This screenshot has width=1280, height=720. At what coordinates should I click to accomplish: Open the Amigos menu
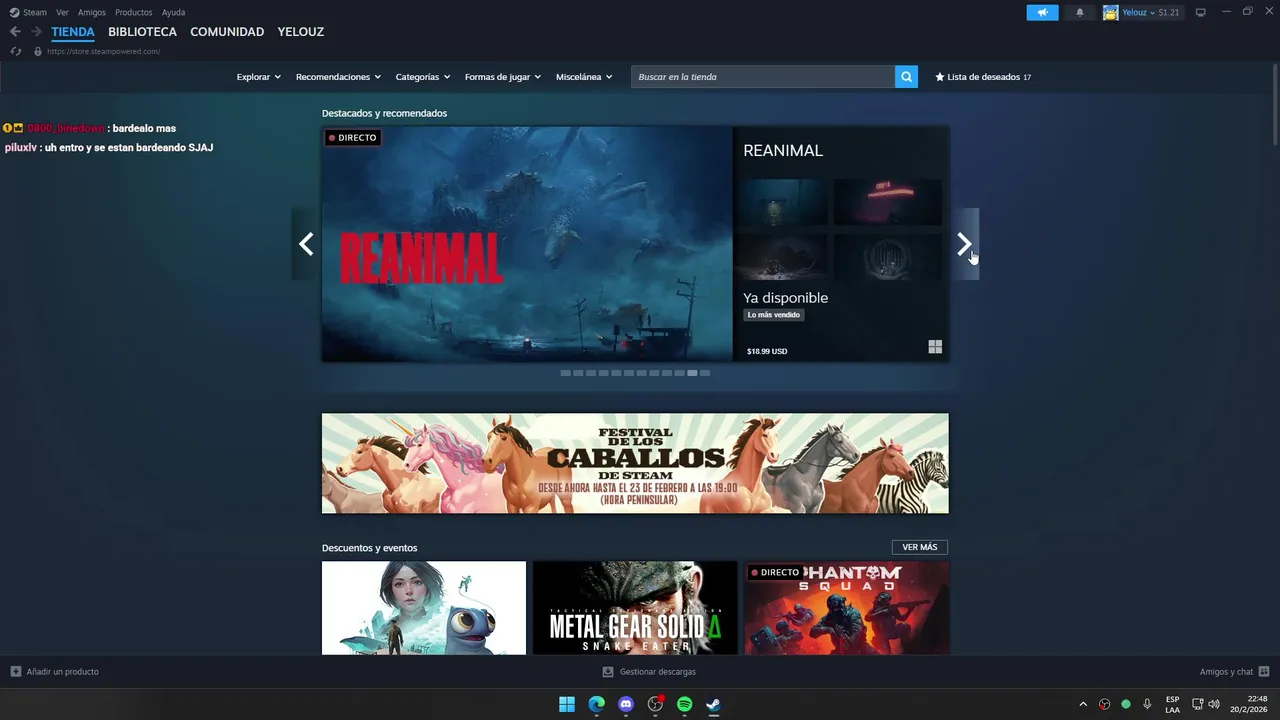click(92, 12)
